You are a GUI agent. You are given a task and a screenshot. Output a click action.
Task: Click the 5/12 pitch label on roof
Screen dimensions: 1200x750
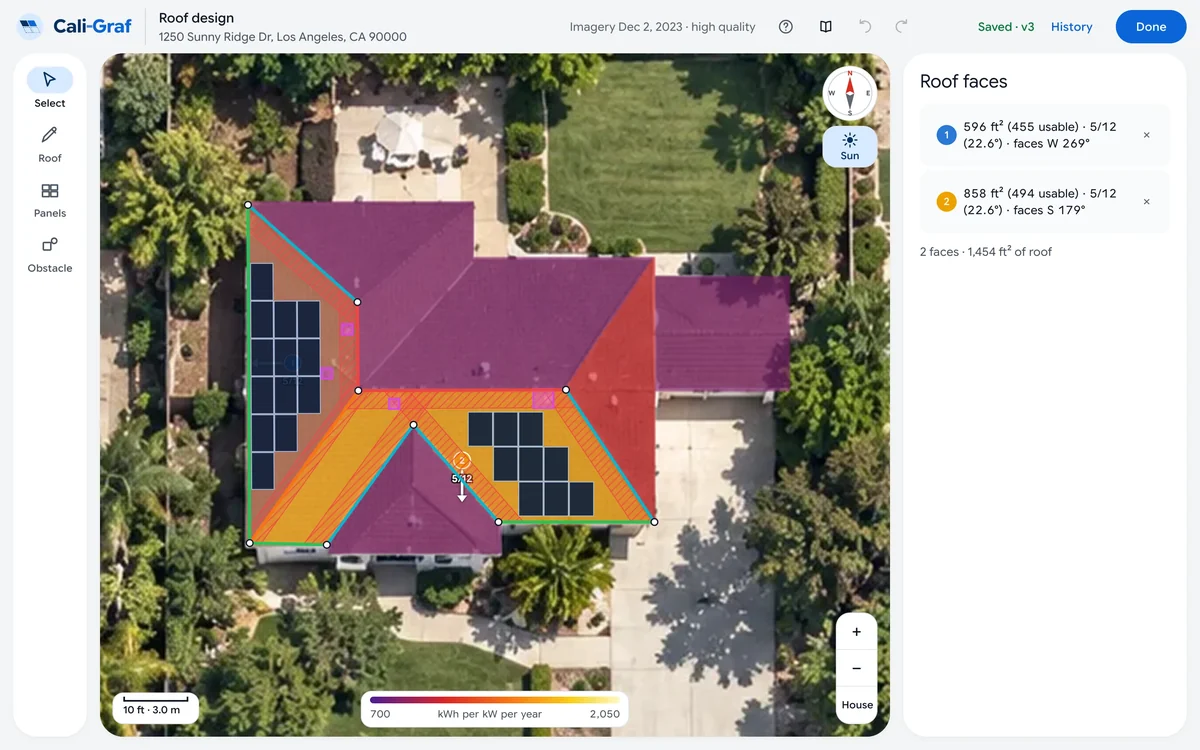coord(462,479)
